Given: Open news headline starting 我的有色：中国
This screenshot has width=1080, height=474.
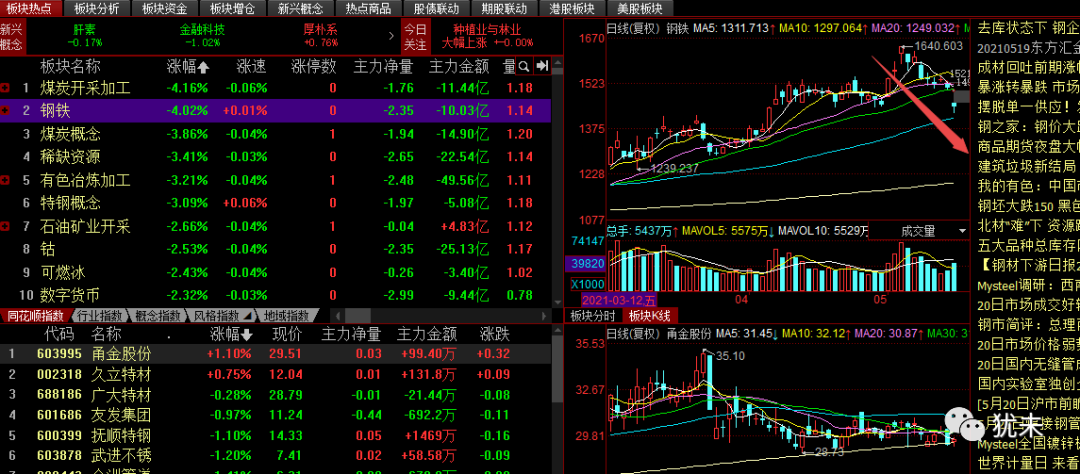Looking at the screenshot, I should (x=1028, y=186).
